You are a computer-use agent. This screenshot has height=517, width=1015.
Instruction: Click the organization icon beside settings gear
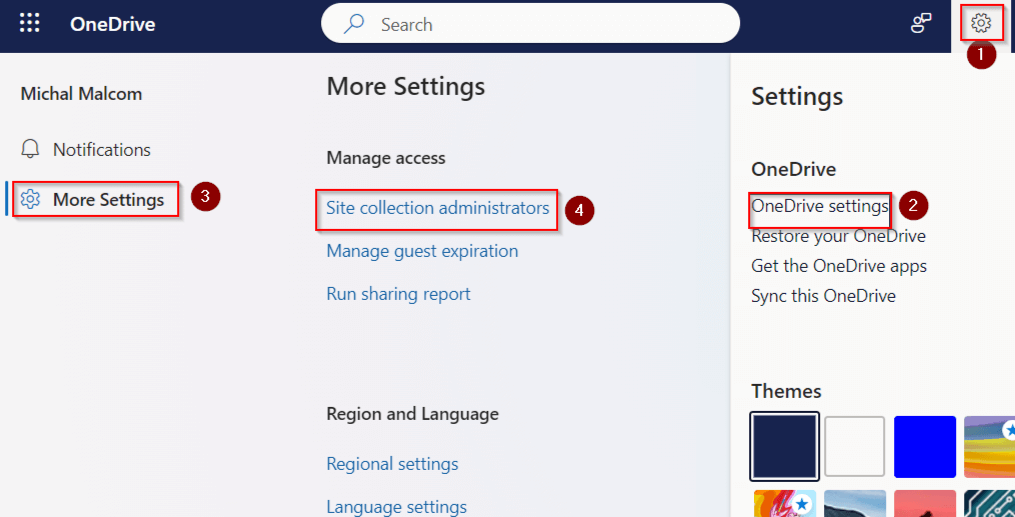[921, 24]
